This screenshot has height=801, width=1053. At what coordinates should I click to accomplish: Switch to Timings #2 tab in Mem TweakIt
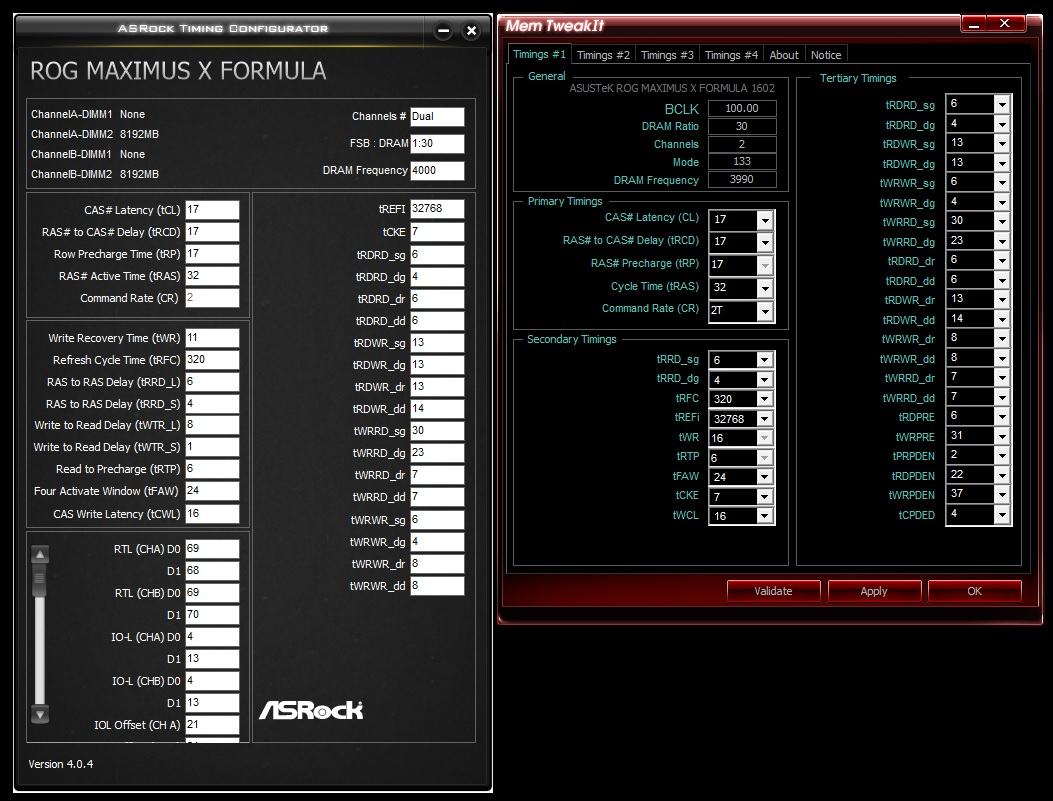pyautogui.click(x=603, y=55)
